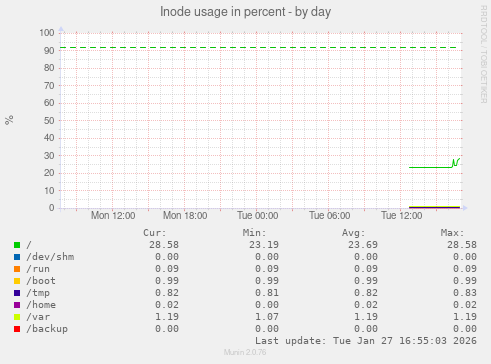Screen dimensions: 491x364
Task: Click the Tue 00:00 axis label
Action: [258, 216]
